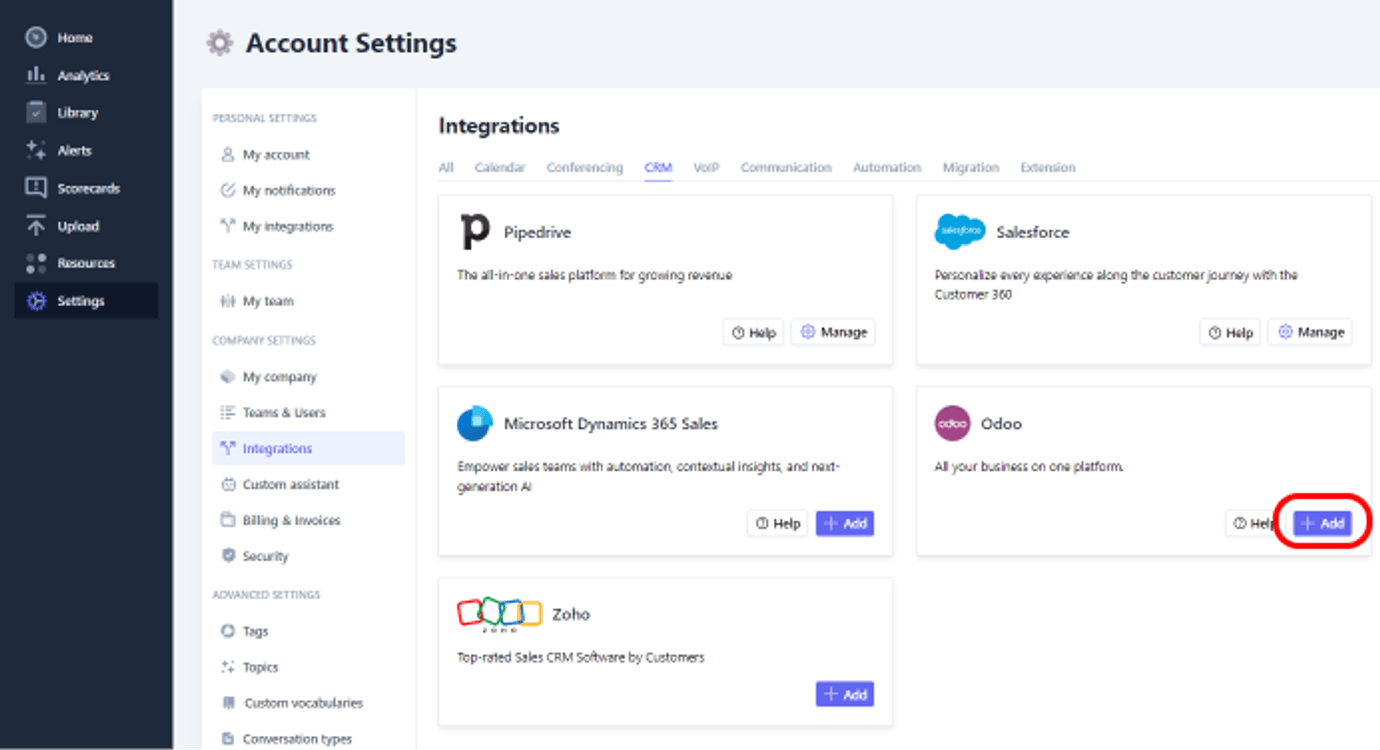Click the Salesforce cloud logo
1380x750 pixels.
pyautogui.click(x=959, y=231)
